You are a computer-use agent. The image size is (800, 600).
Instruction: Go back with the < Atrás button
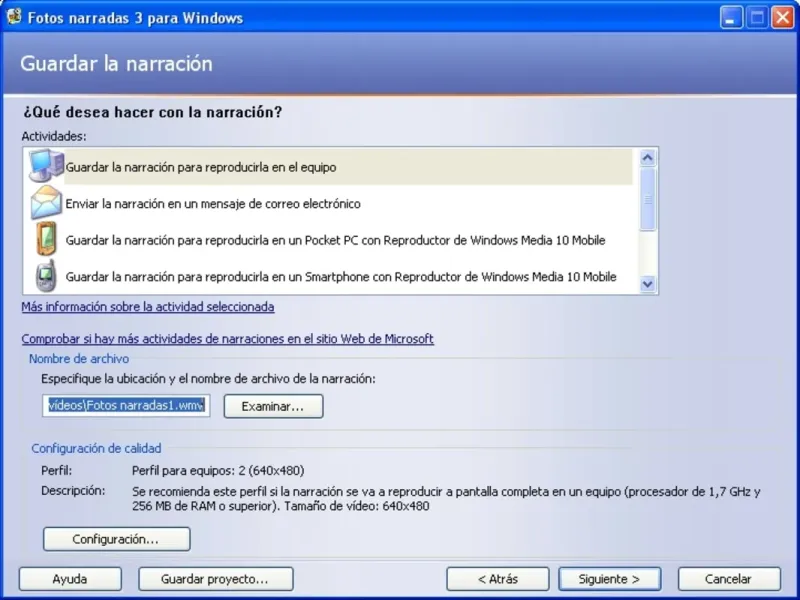click(x=497, y=579)
